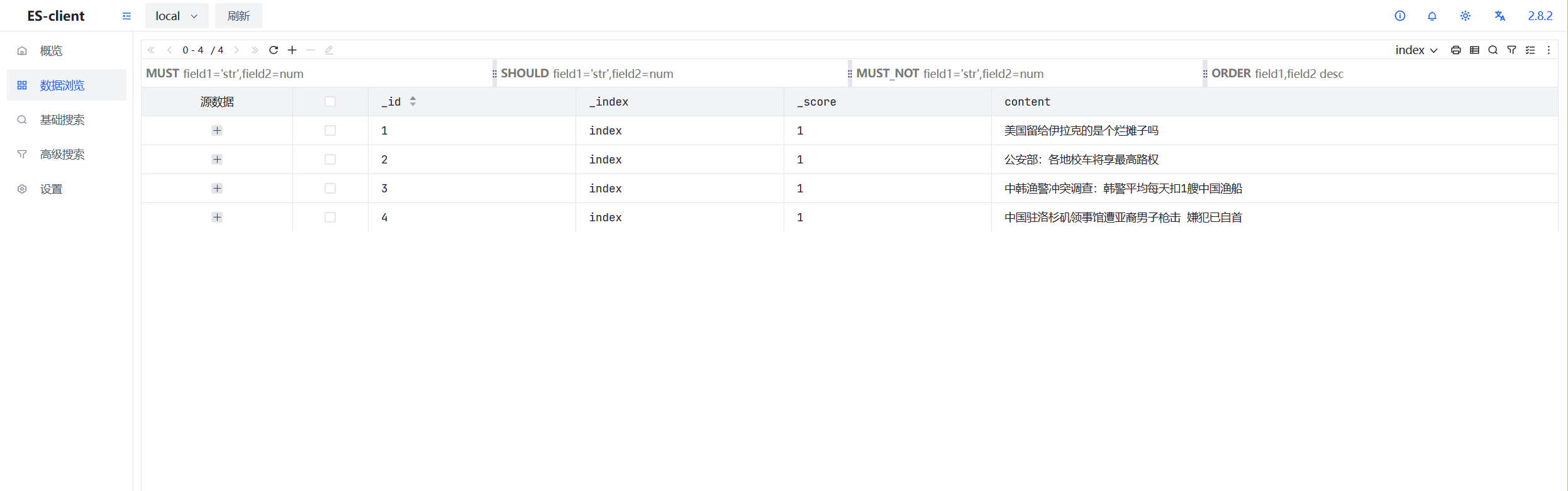Toggle the select-all checkbox in the table header

330,102
